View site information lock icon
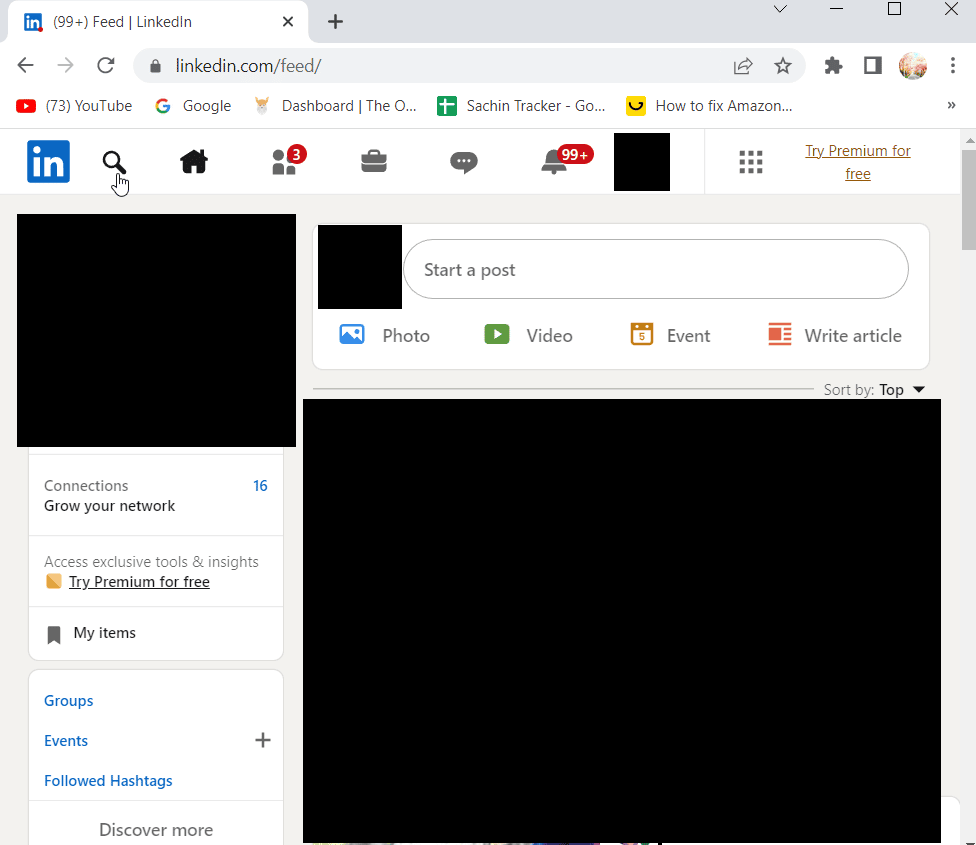Viewport: 976px width, 845px height. [x=156, y=66]
